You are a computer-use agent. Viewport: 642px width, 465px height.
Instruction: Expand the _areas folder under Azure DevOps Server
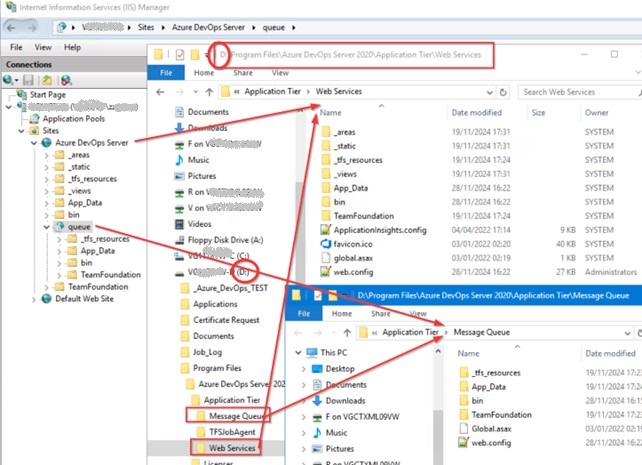(x=46, y=155)
